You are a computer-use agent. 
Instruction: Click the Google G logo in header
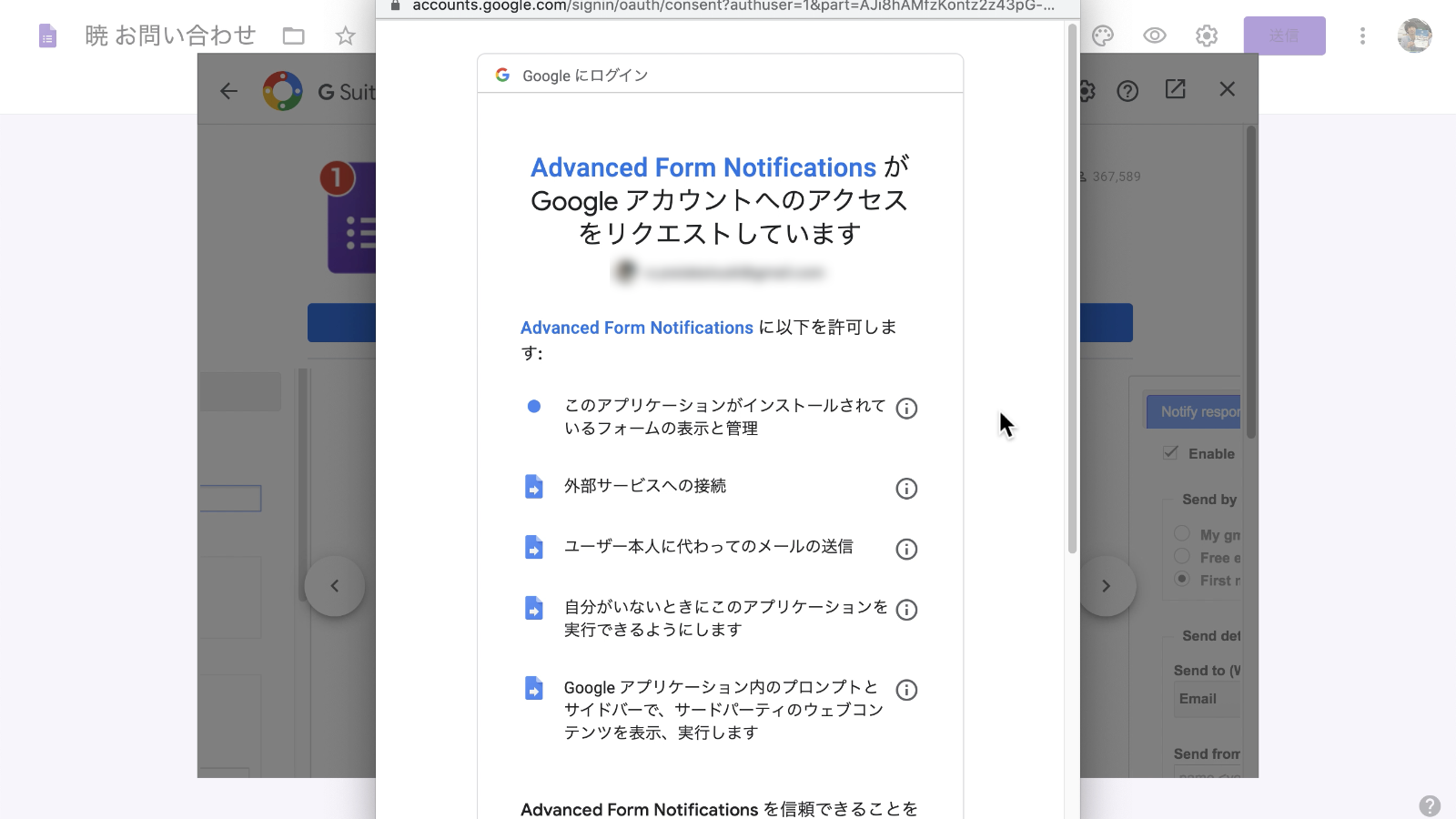(x=502, y=75)
